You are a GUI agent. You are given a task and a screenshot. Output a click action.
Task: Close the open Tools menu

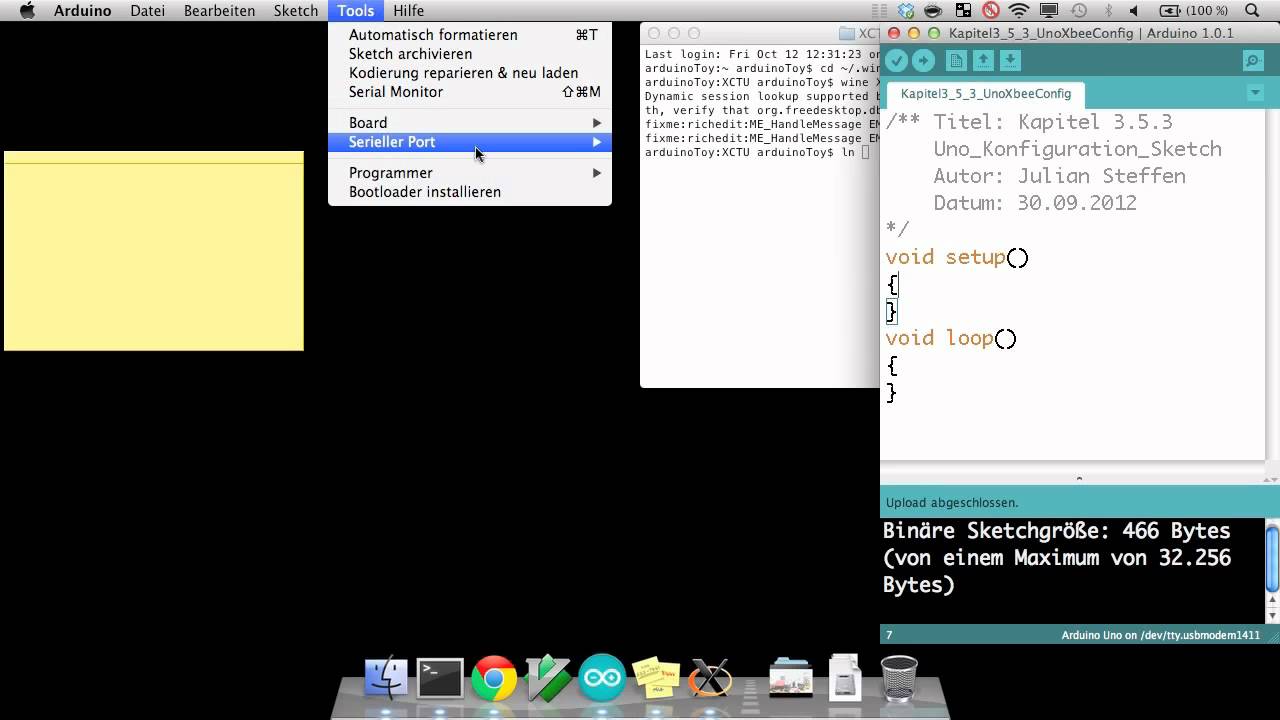(x=355, y=10)
